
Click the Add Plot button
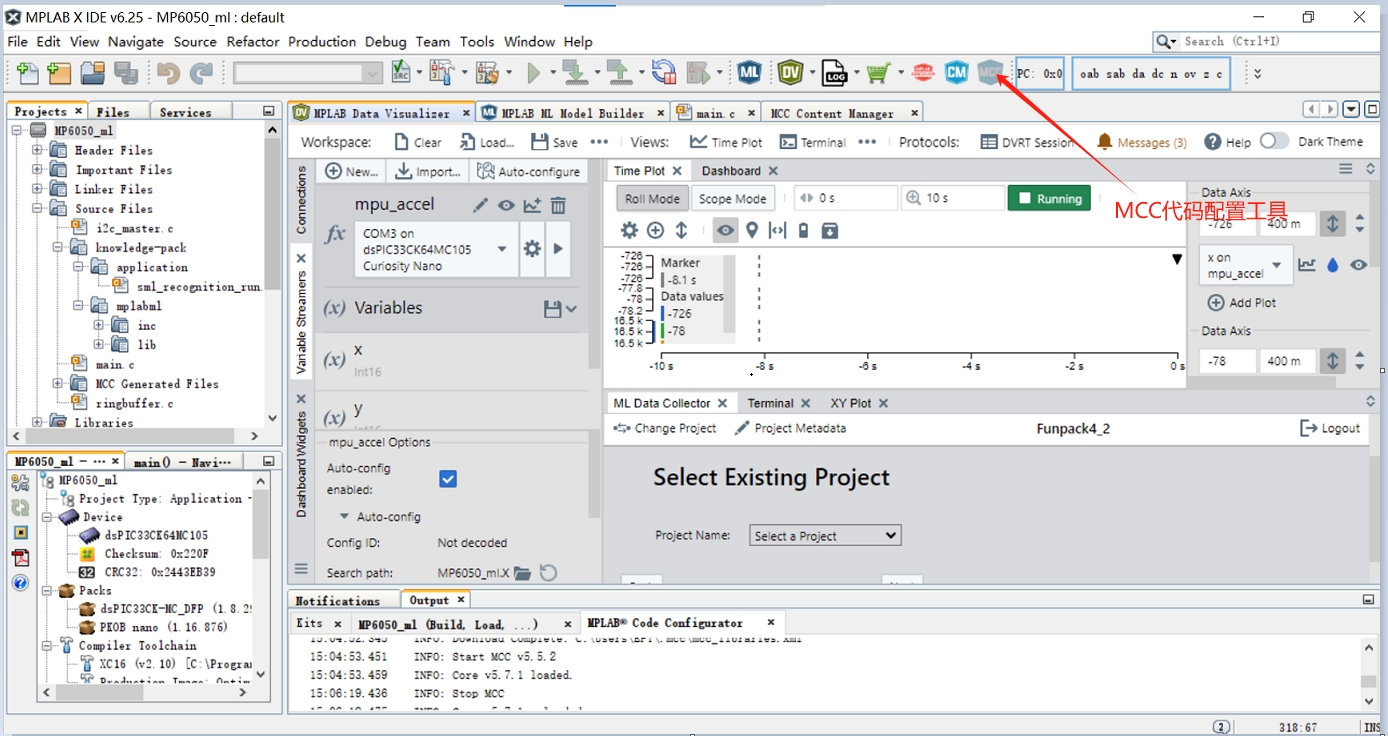pos(1242,303)
